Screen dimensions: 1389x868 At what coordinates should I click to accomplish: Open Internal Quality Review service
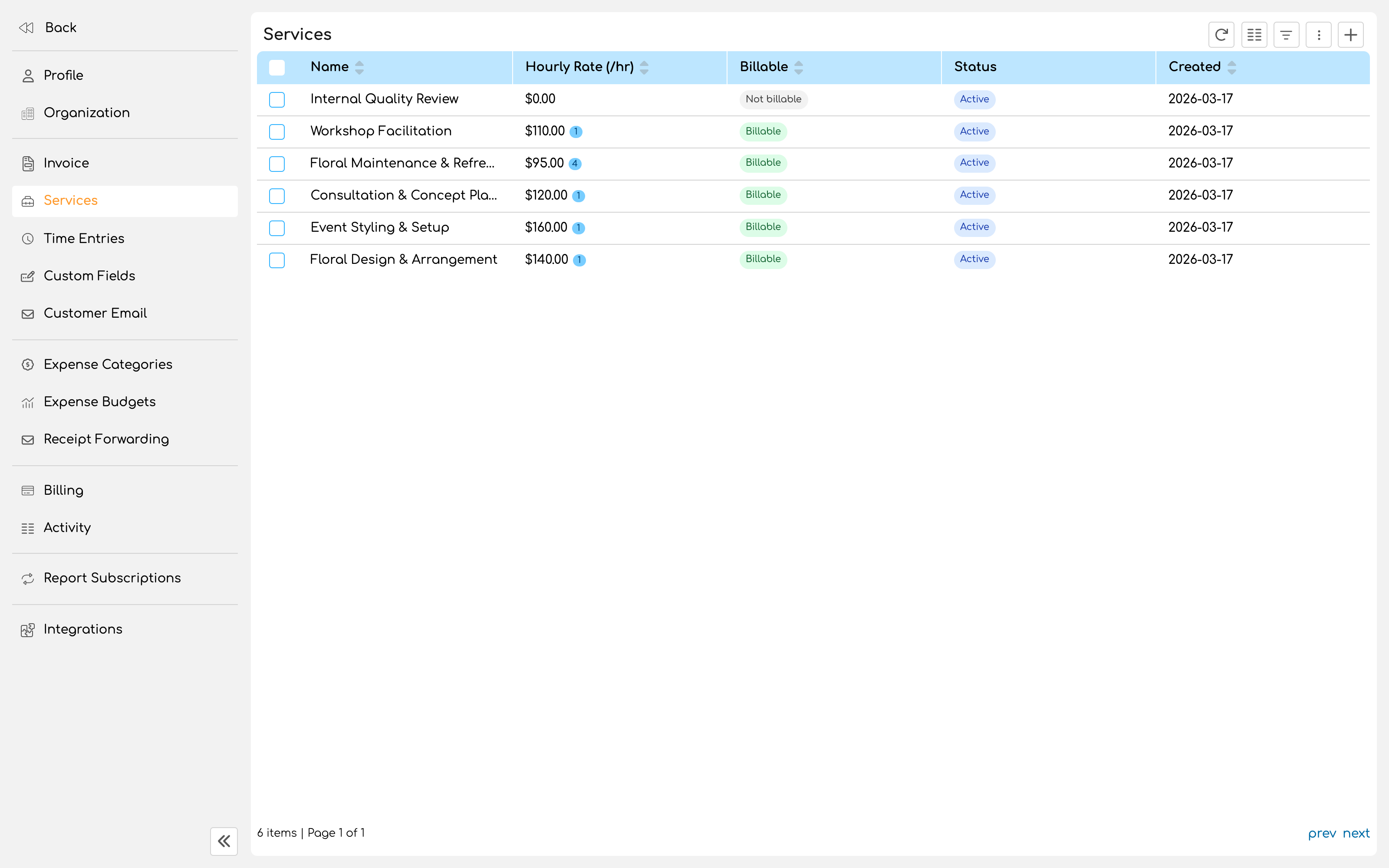click(x=384, y=99)
